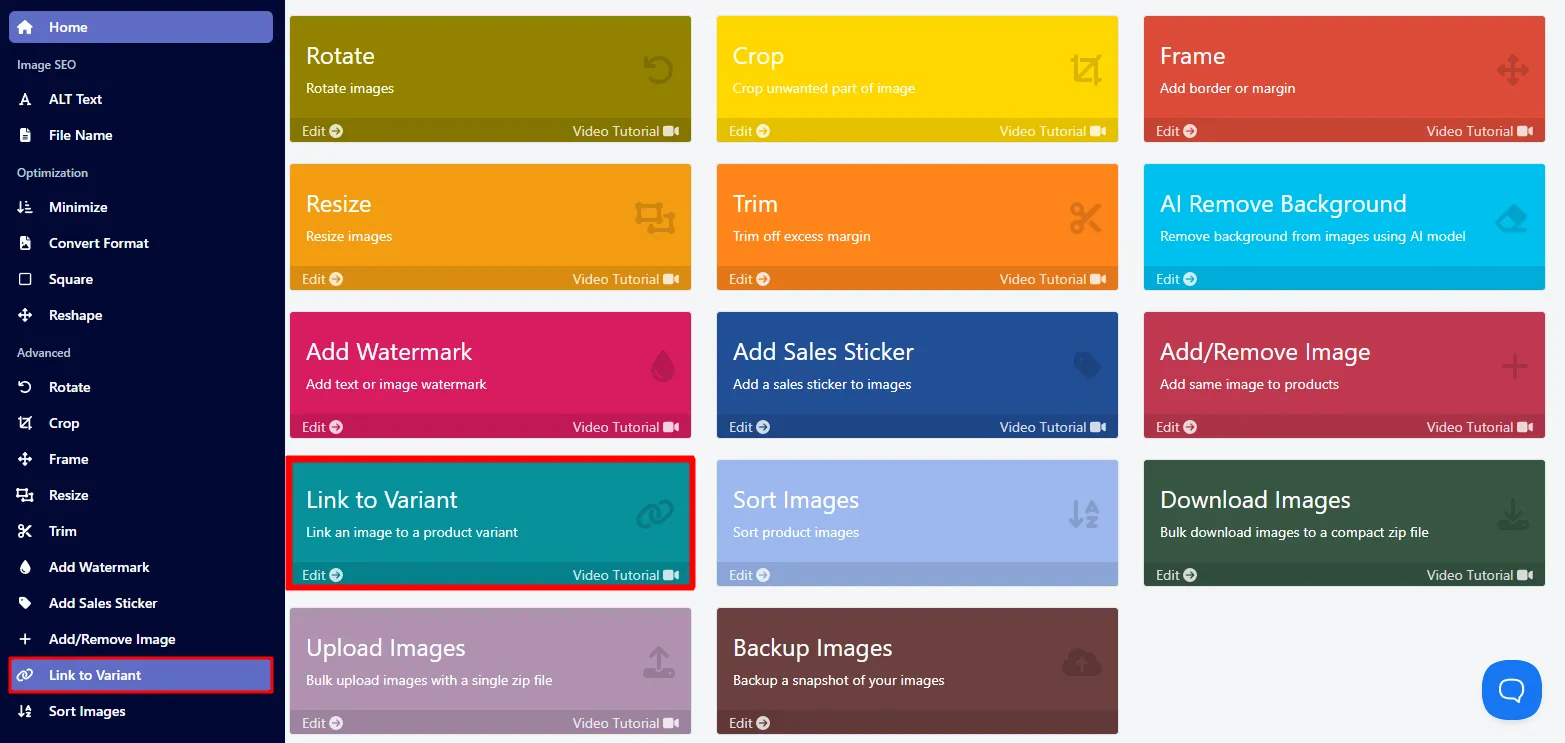The width and height of the screenshot is (1565, 743).
Task: Open the chat support bubble icon
Action: pyautogui.click(x=1512, y=690)
